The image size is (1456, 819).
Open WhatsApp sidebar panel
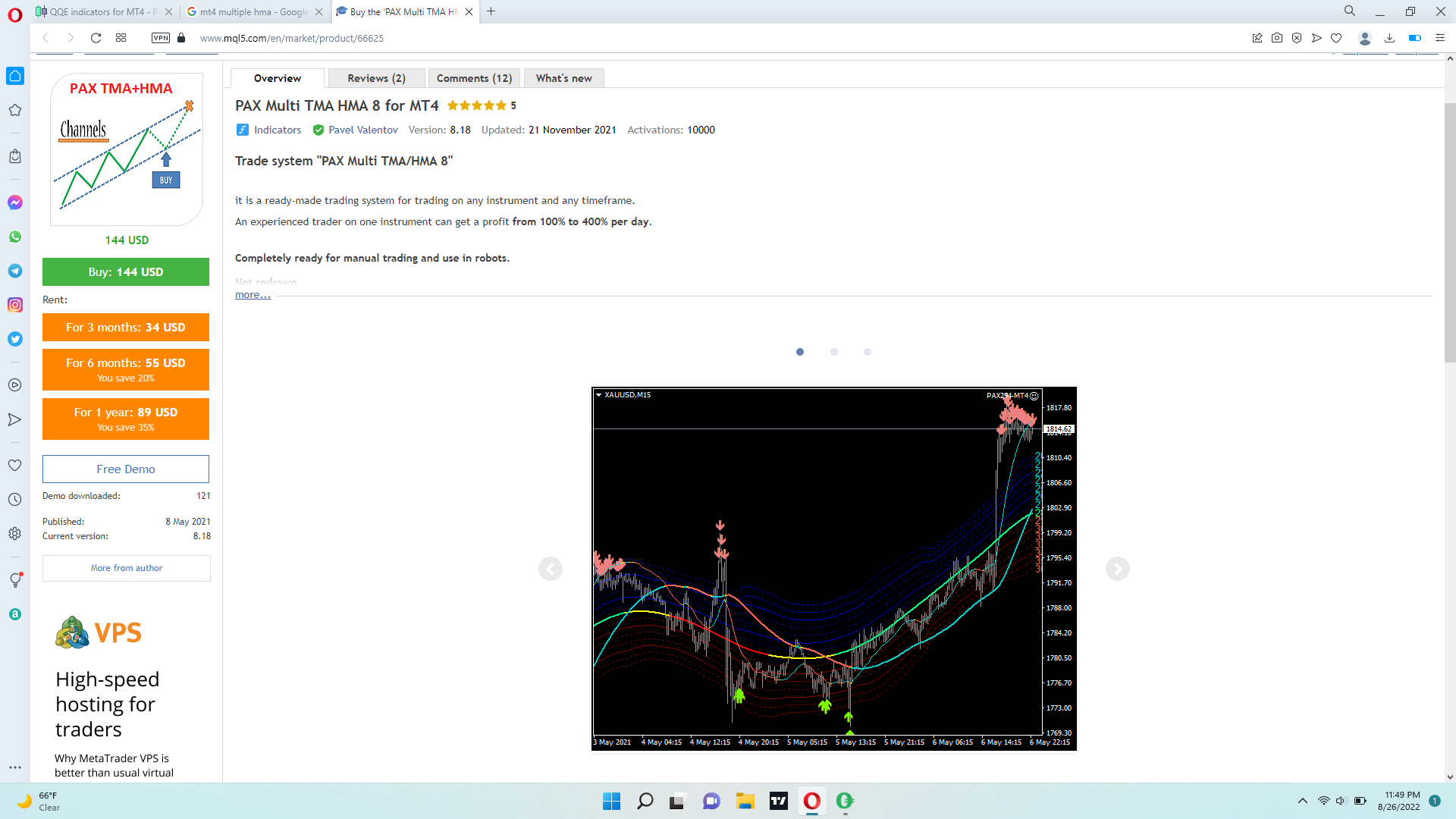(x=15, y=237)
